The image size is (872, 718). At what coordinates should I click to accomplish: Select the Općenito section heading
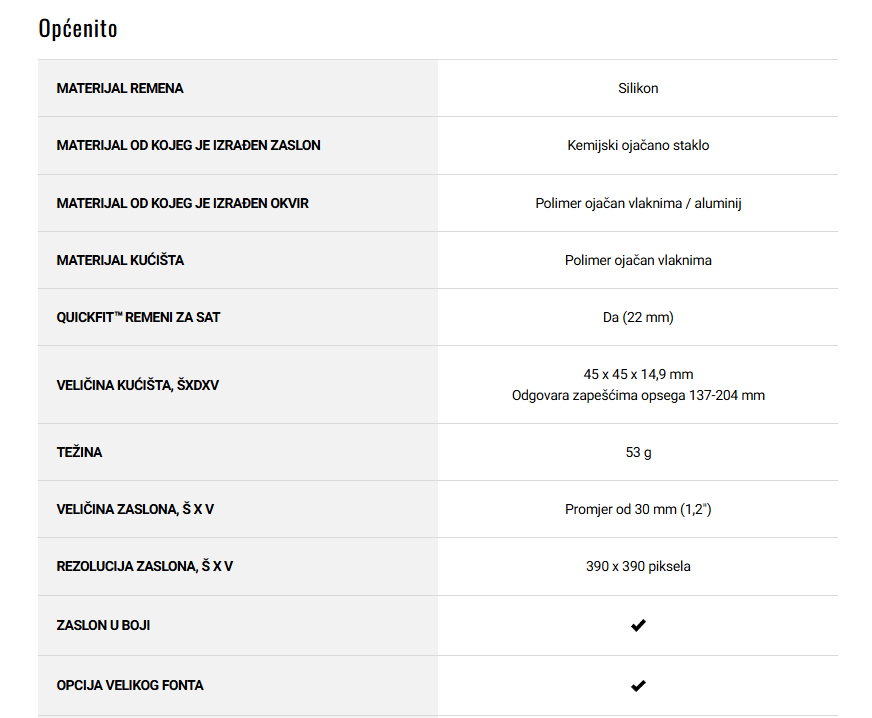(78, 28)
